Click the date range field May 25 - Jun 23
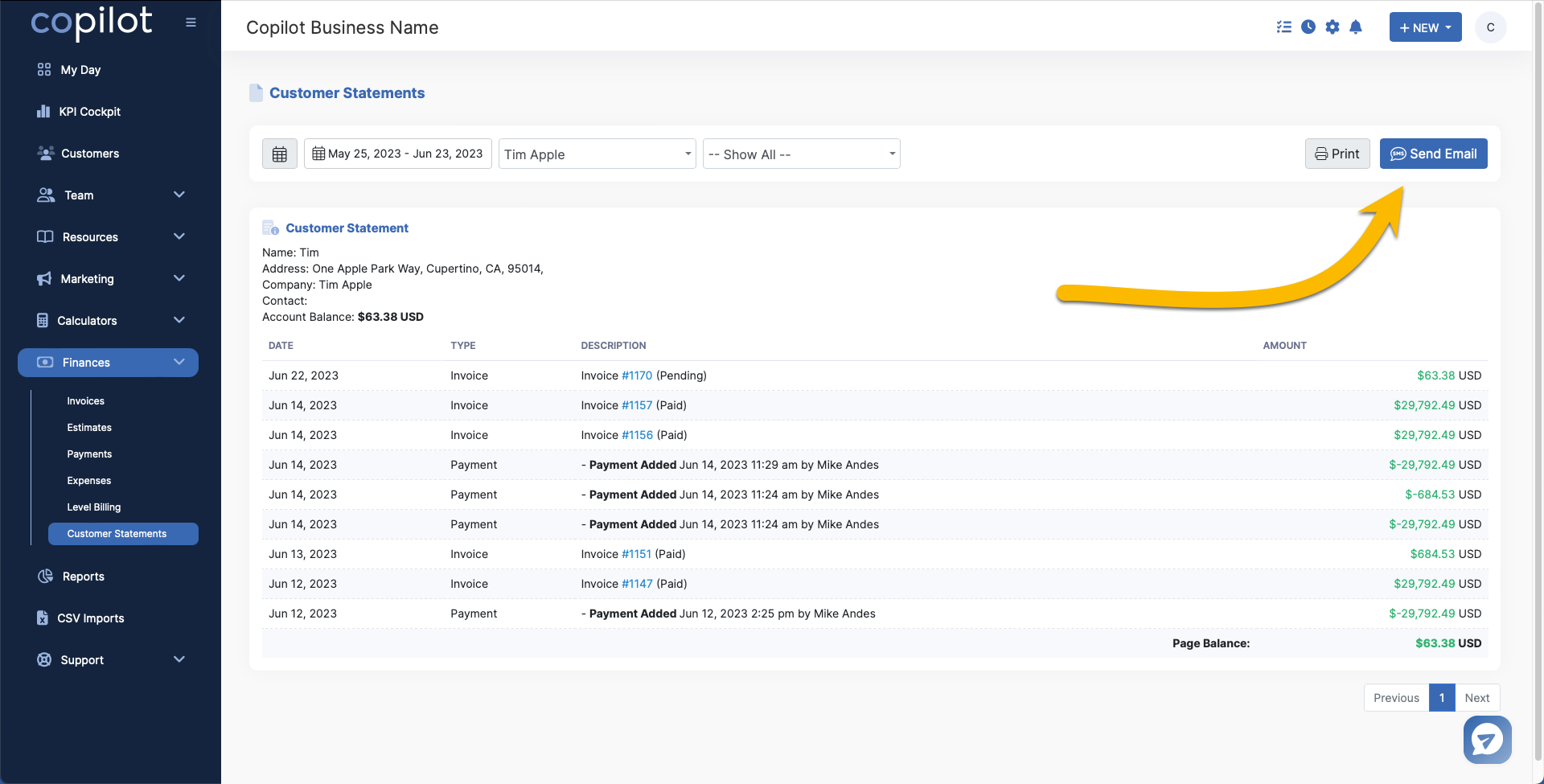The width and height of the screenshot is (1544, 784). point(397,154)
